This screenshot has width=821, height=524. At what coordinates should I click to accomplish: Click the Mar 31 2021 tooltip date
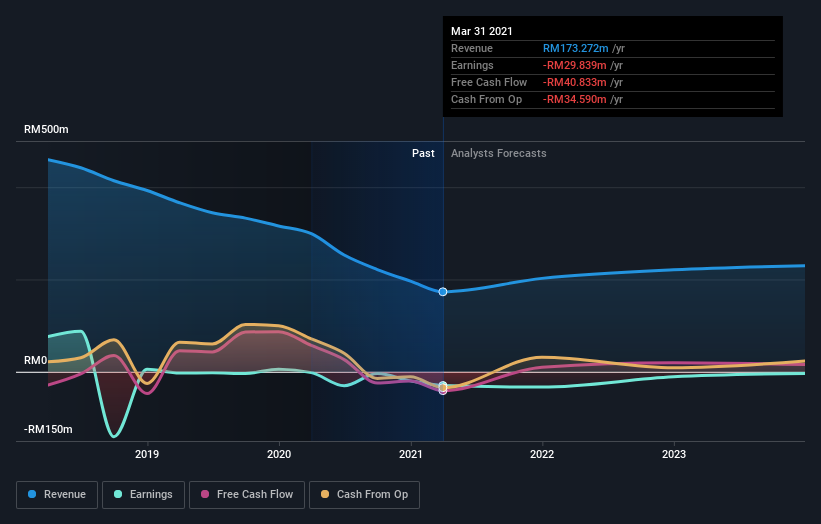click(482, 31)
